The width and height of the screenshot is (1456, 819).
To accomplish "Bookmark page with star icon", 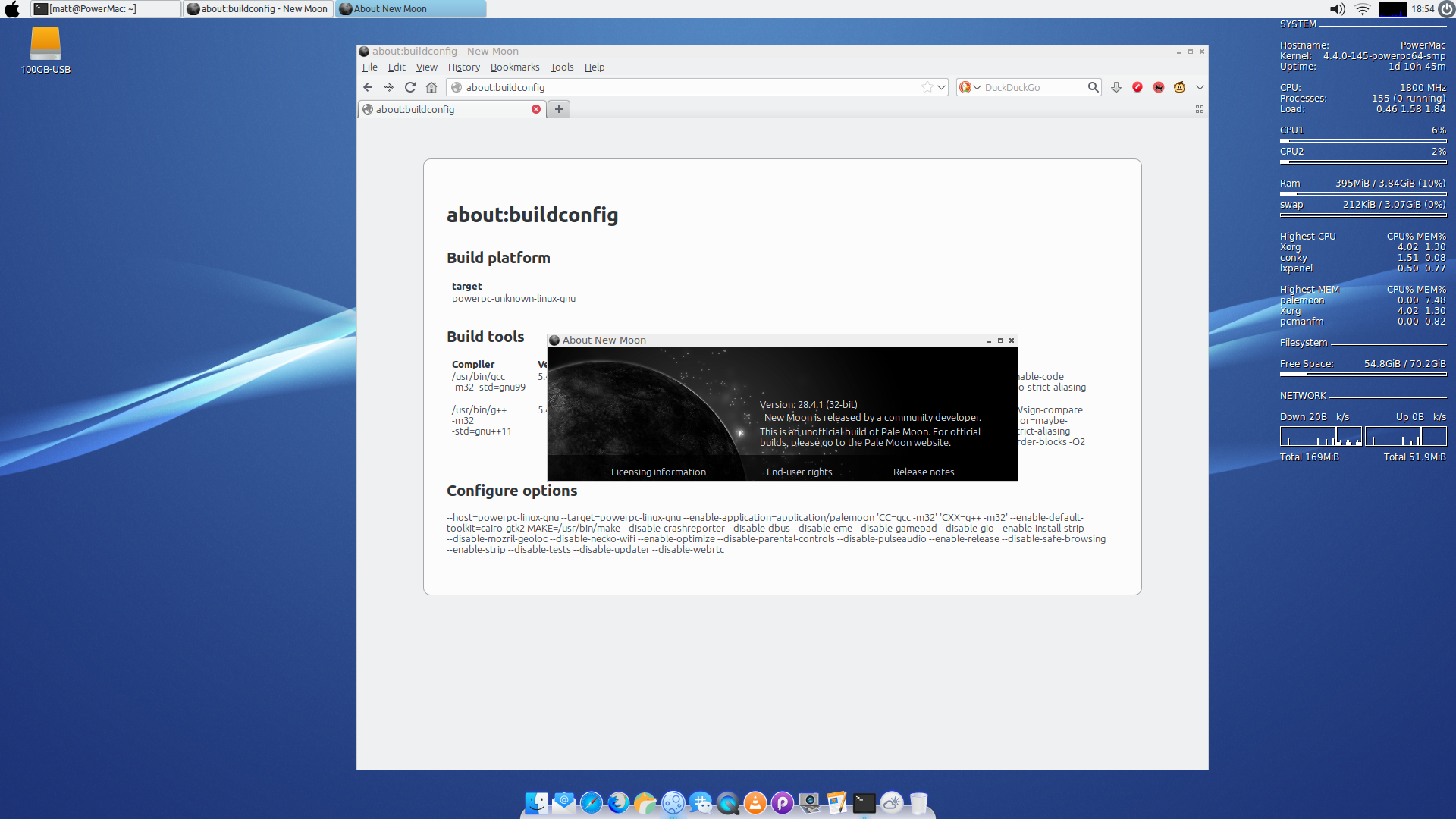I will [x=927, y=87].
